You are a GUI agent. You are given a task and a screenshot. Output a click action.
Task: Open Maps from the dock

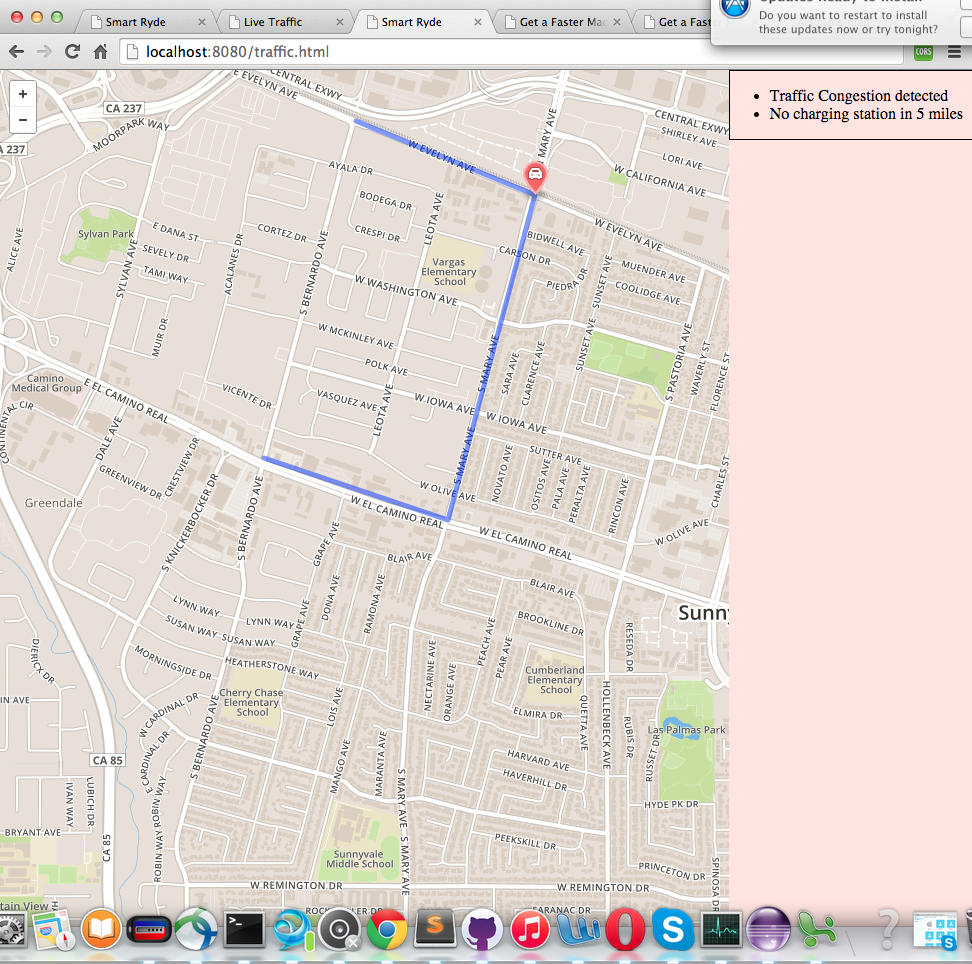click(x=53, y=930)
